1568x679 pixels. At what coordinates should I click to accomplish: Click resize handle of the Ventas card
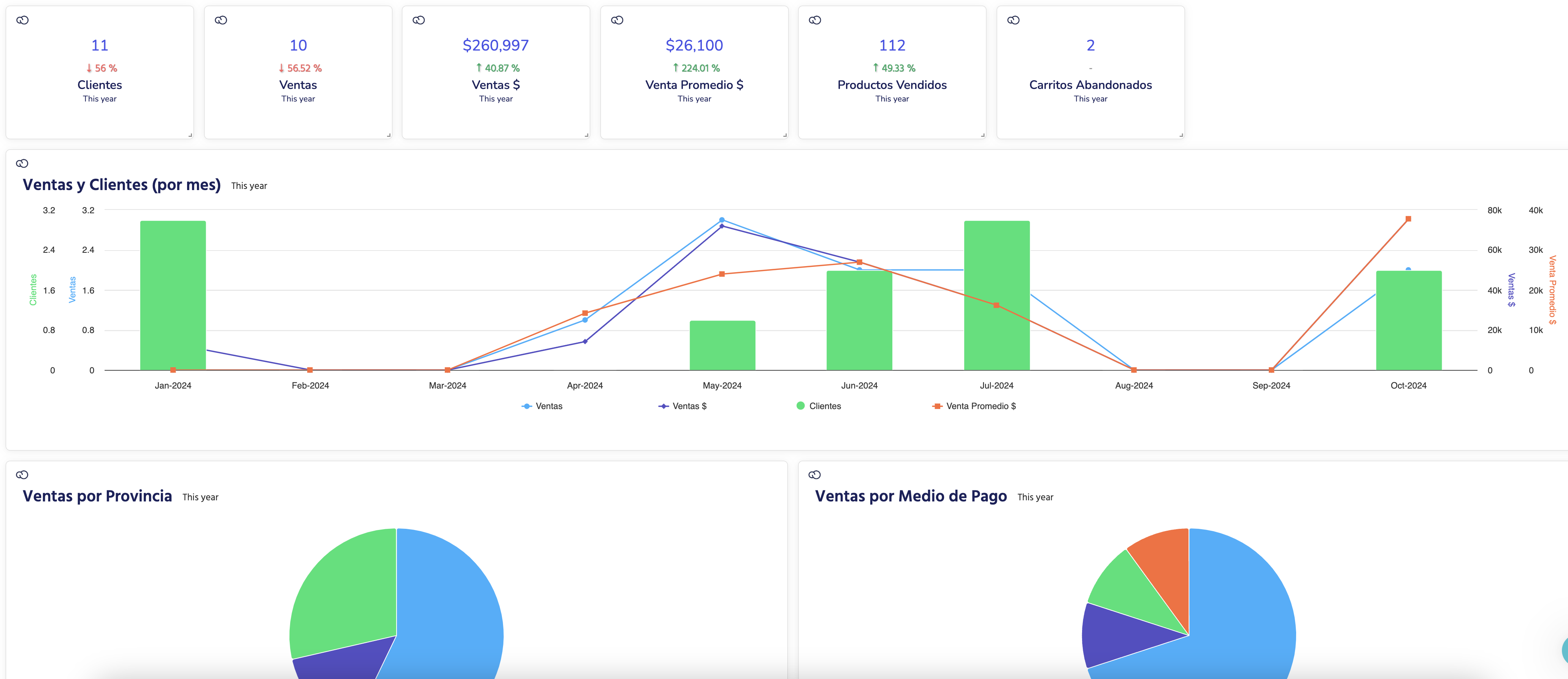[388, 135]
